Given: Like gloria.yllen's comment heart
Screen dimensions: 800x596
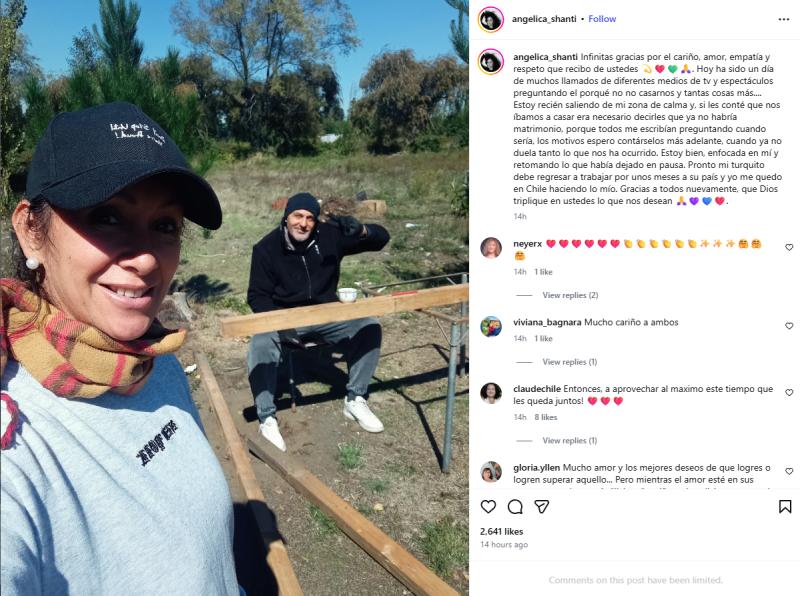Looking at the screenshot, I should tap(789, 471).
